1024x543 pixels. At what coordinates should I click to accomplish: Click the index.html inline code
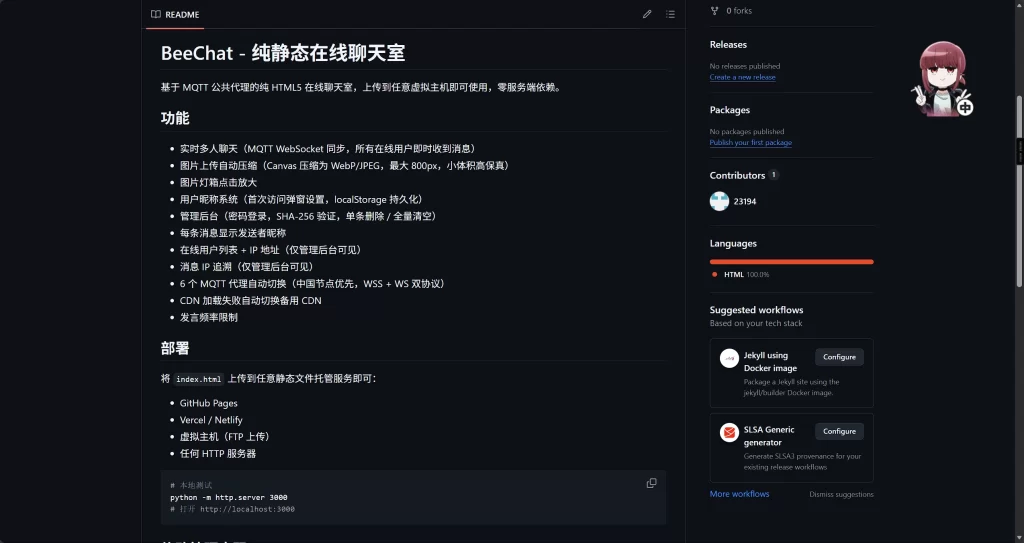pyautogui.click(x=199, y=379)
